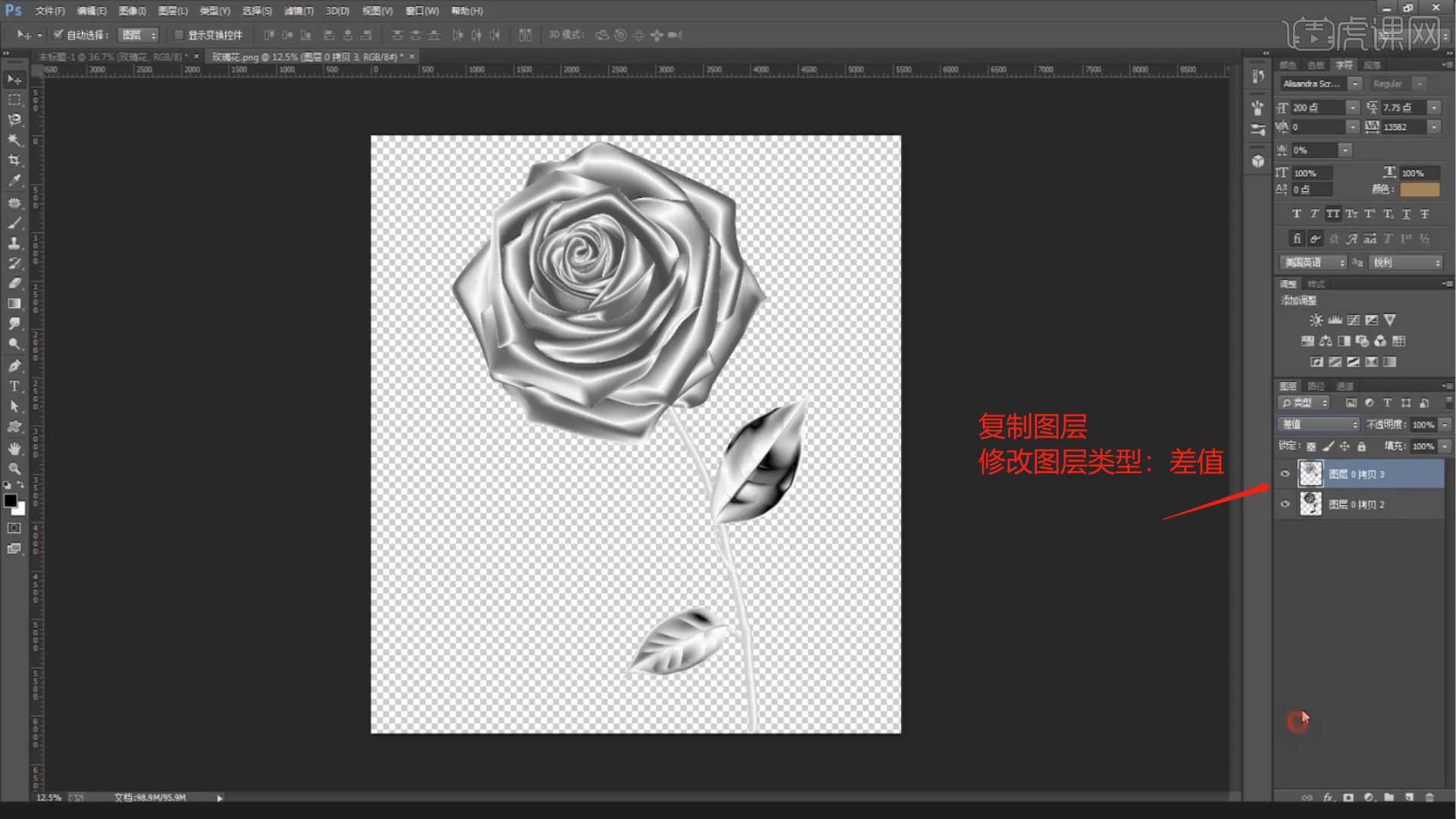Screen dimensions: 1456x819
Task: Enable the 显示变换控件 checkbox
Action: point(179,35)
